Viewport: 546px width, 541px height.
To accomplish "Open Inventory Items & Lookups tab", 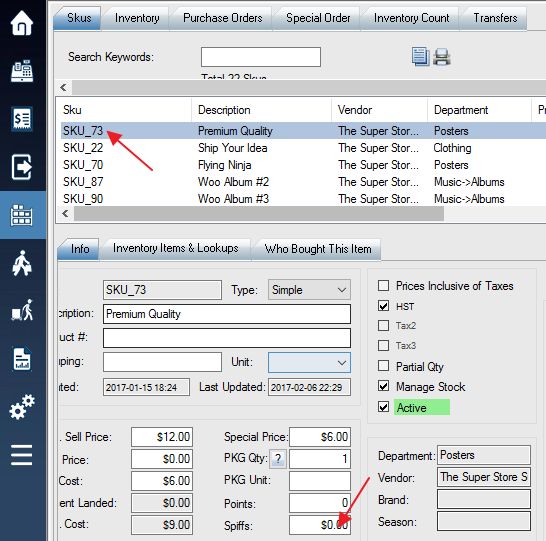I will (x=176, y=249).
